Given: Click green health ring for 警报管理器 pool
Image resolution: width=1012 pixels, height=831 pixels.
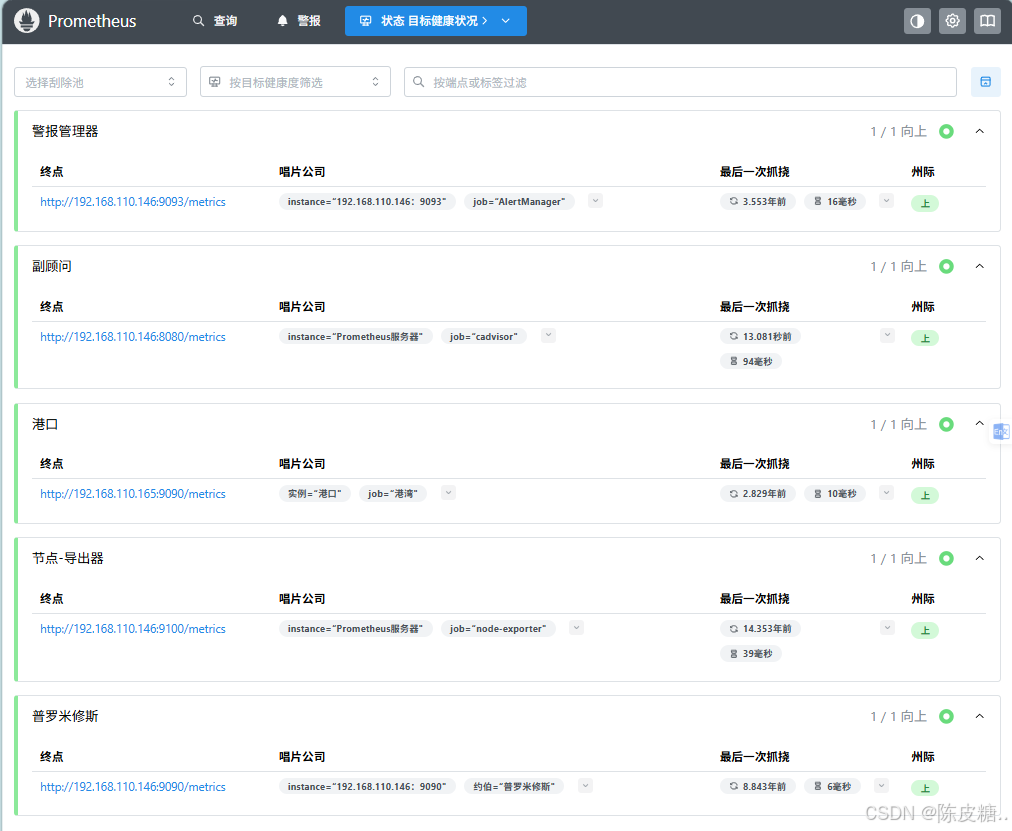Looking at the screenshot, I should click(x=946, y=132).
